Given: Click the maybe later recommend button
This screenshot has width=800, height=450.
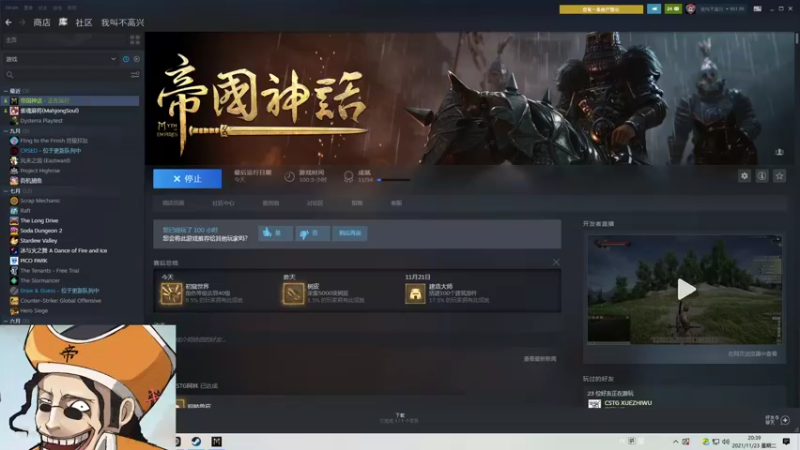Looking at the screenshot, I should pyautogui.click(x=349, y=233).
